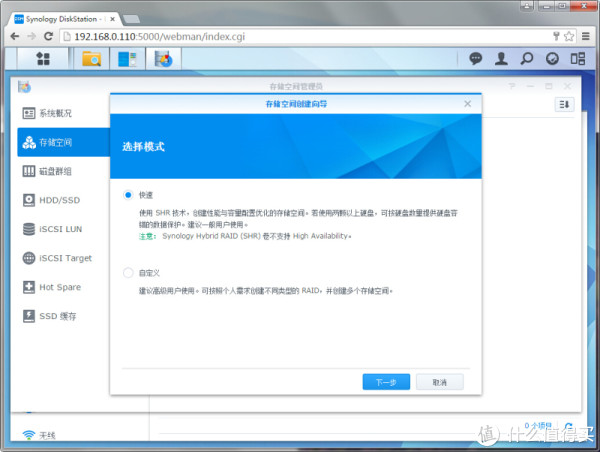Click the HDD/SSD icon in the sidebar

click(x=30, y=200)
